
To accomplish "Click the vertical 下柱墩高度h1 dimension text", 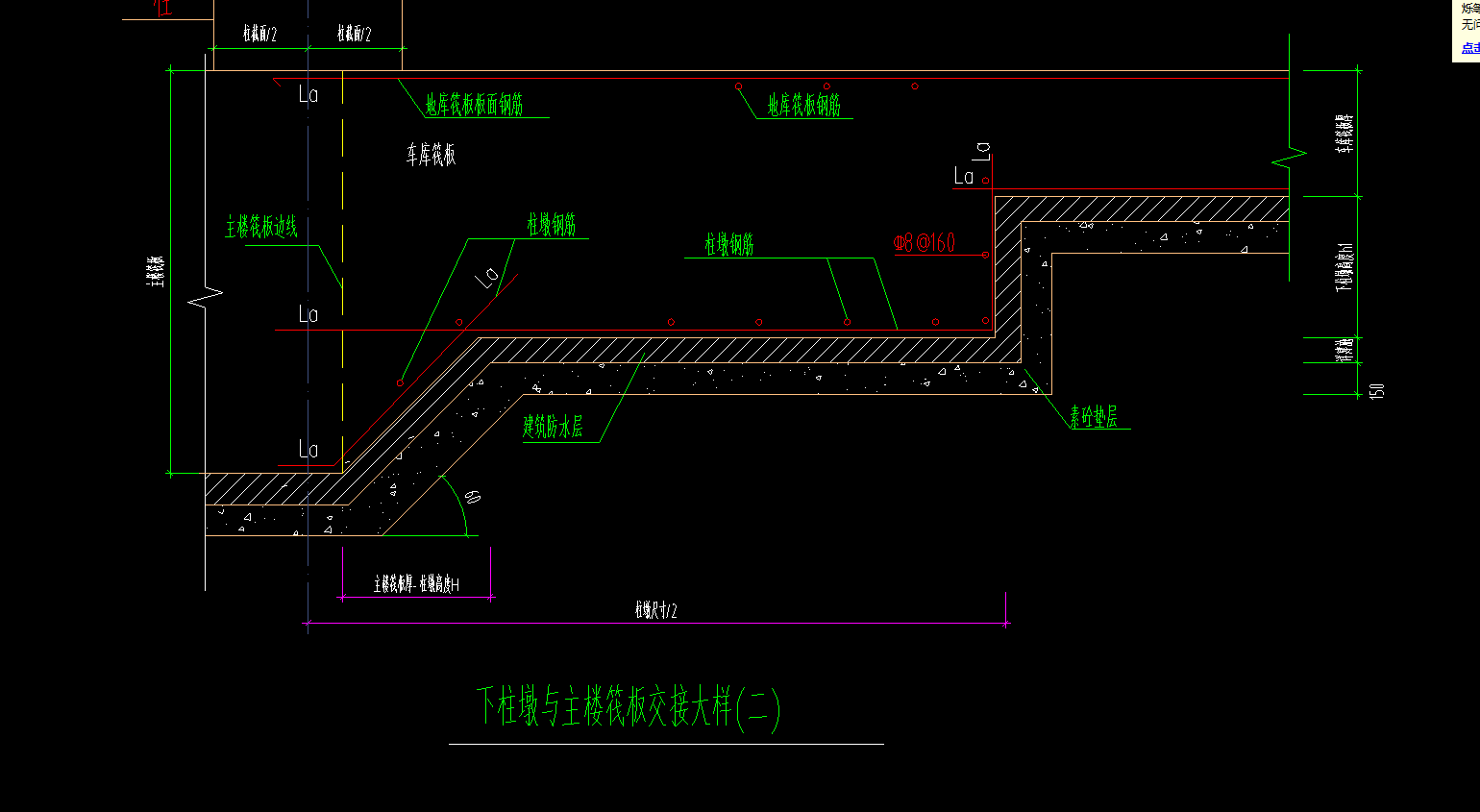I will coord(1345,266).
